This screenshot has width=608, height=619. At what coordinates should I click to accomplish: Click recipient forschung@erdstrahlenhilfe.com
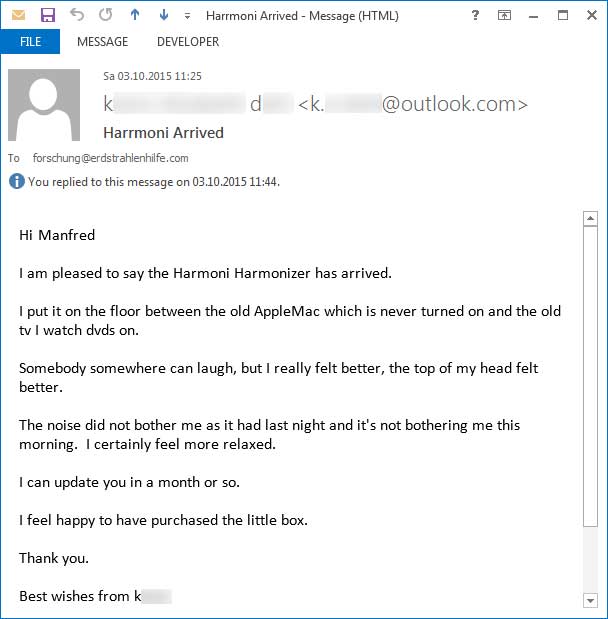click(x=111, y=158)
